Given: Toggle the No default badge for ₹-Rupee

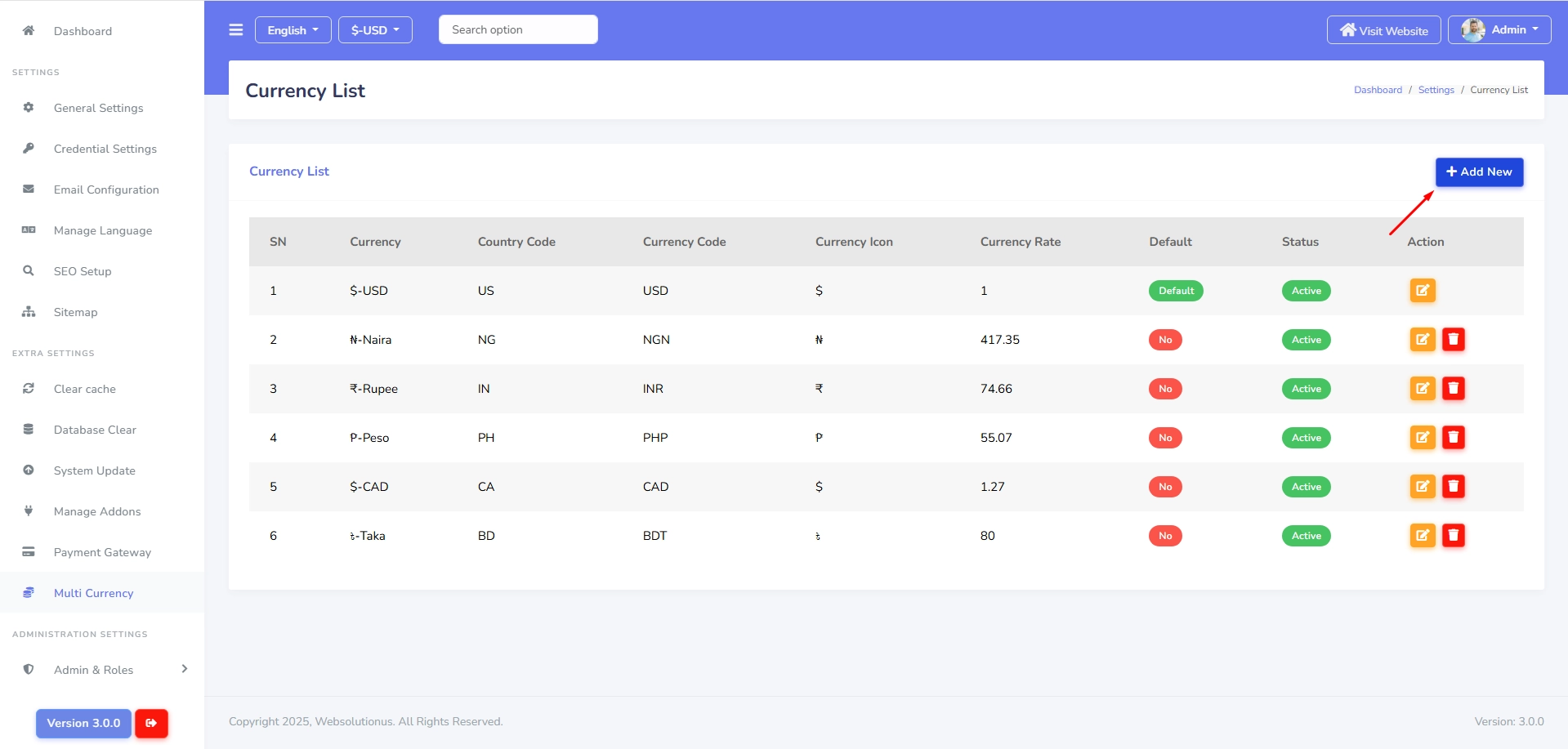Looking at the screenshot, I should tap(1165, 389).
